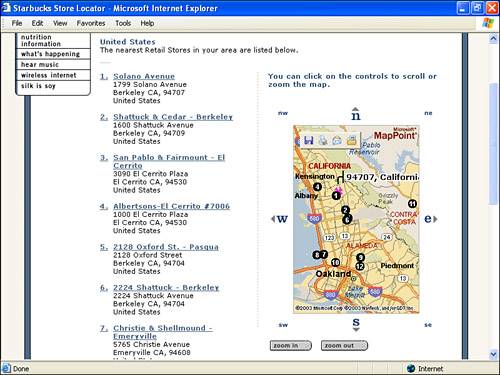Open the Favorites menu

91,23
